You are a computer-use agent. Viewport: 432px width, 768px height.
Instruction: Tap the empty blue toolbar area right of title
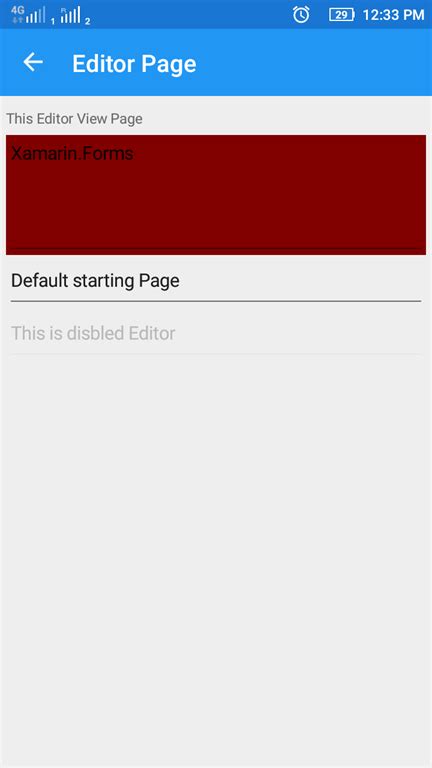pos(313,62)
